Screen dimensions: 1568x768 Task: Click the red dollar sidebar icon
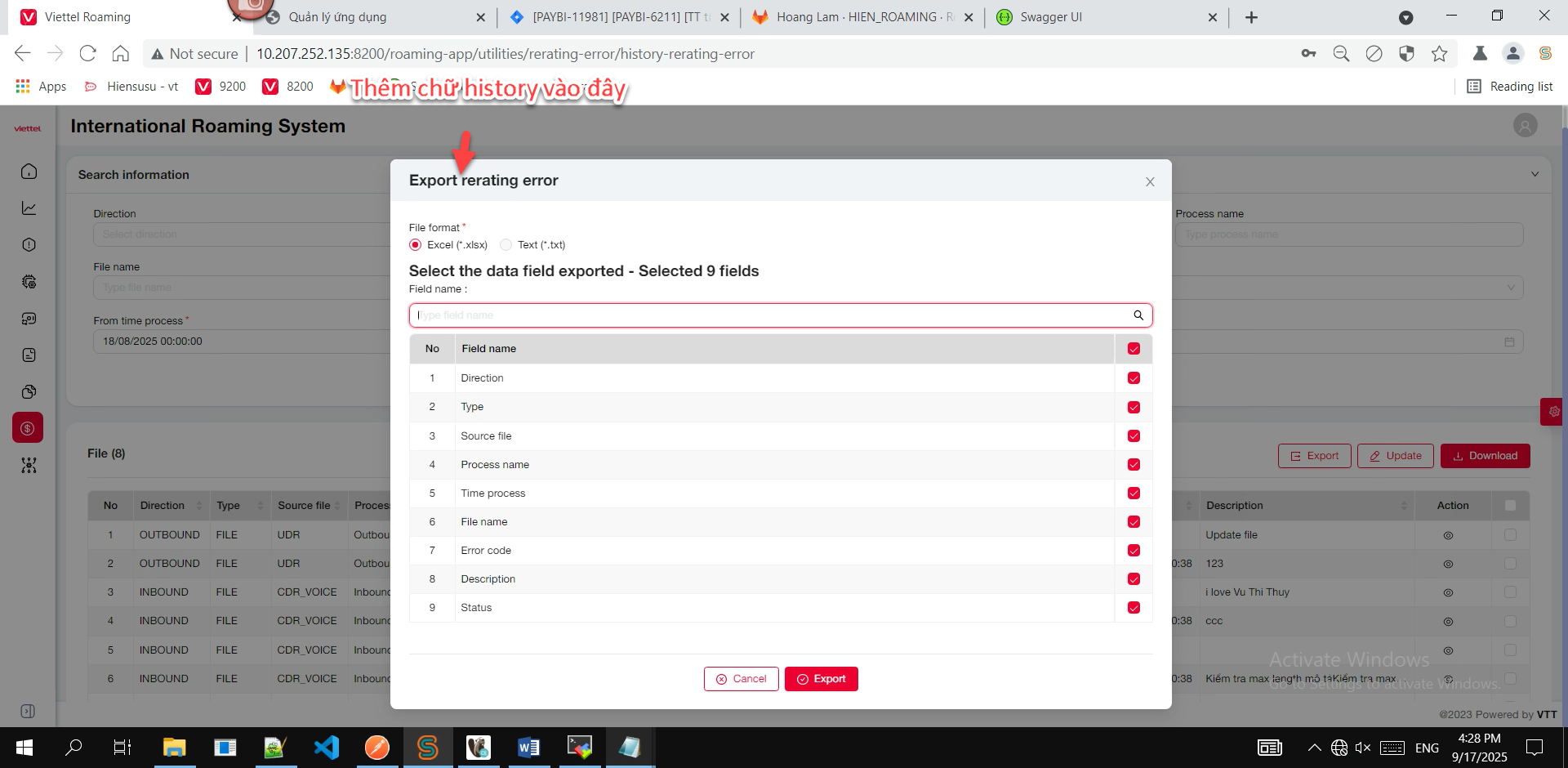click(28, 428)
